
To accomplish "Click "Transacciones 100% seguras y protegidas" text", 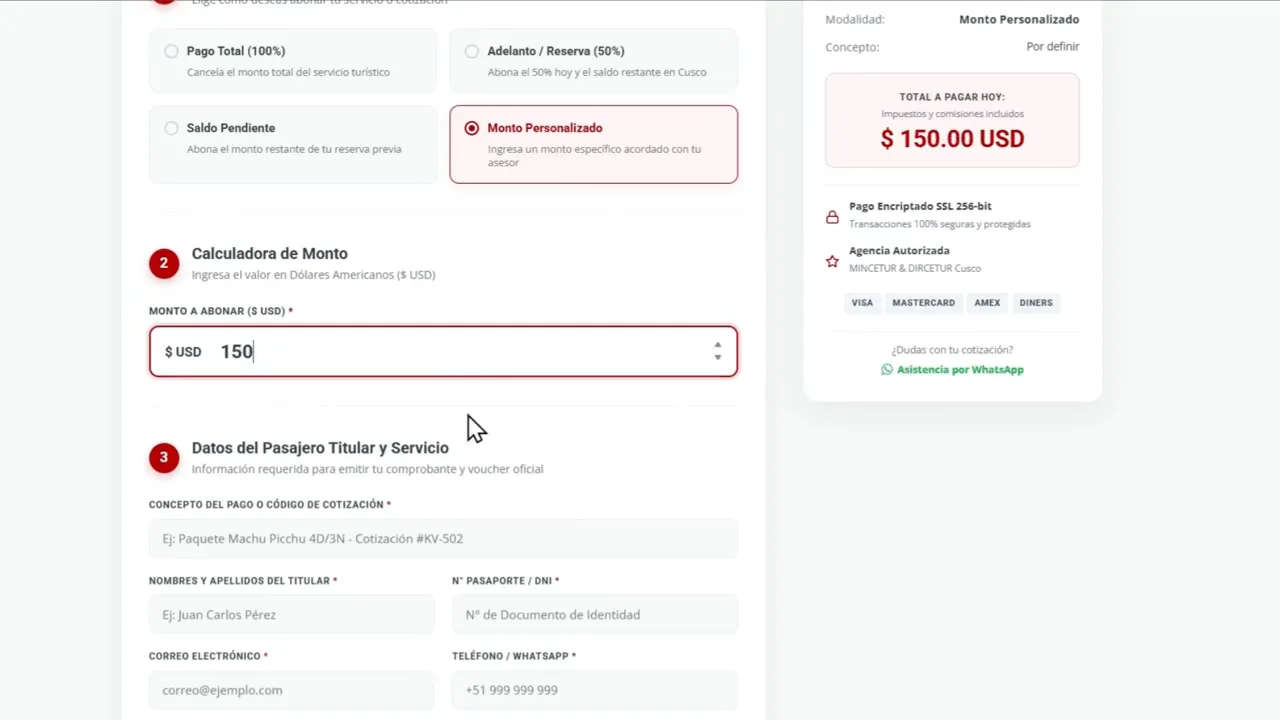I will coord(940,224).
